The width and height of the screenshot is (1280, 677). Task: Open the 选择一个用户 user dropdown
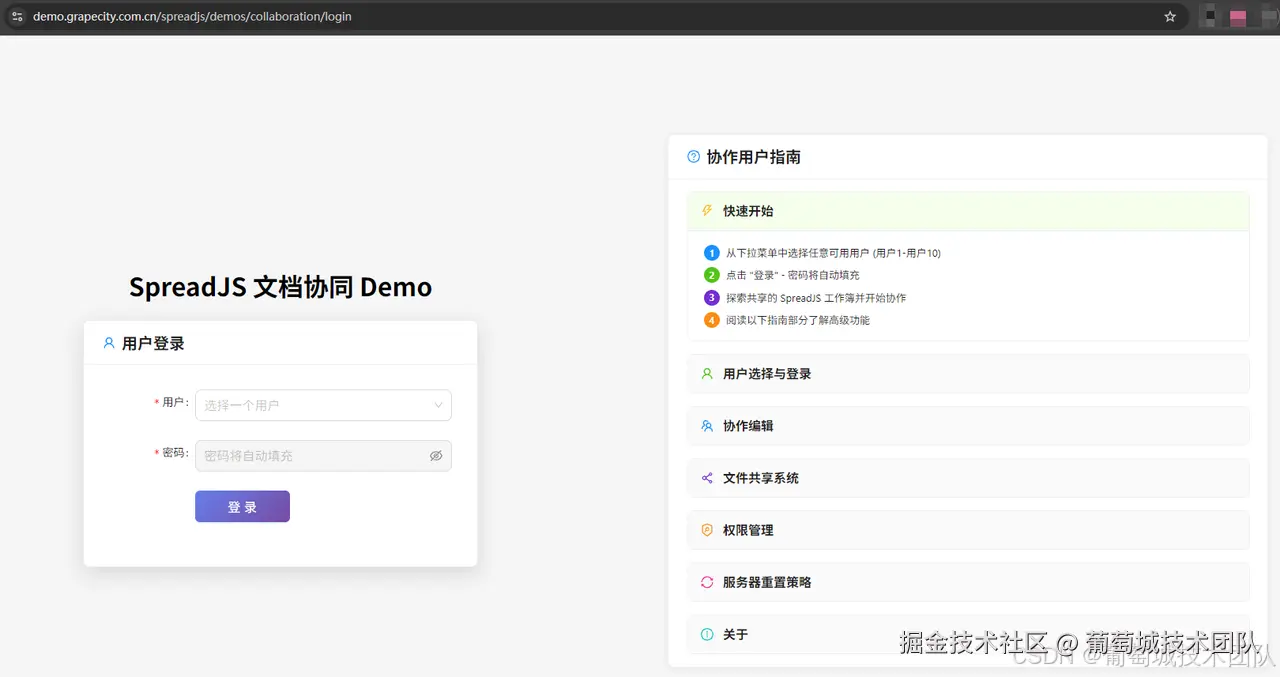click(323, 405)
